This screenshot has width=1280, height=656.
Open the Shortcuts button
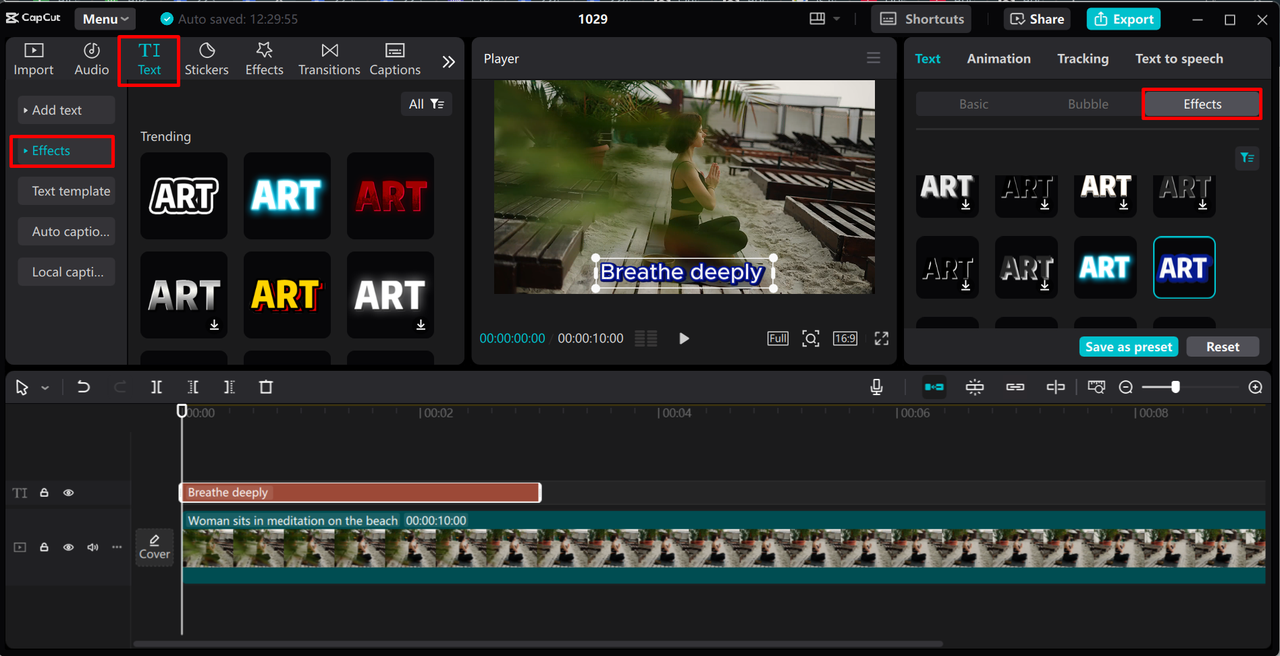[922, 19]
